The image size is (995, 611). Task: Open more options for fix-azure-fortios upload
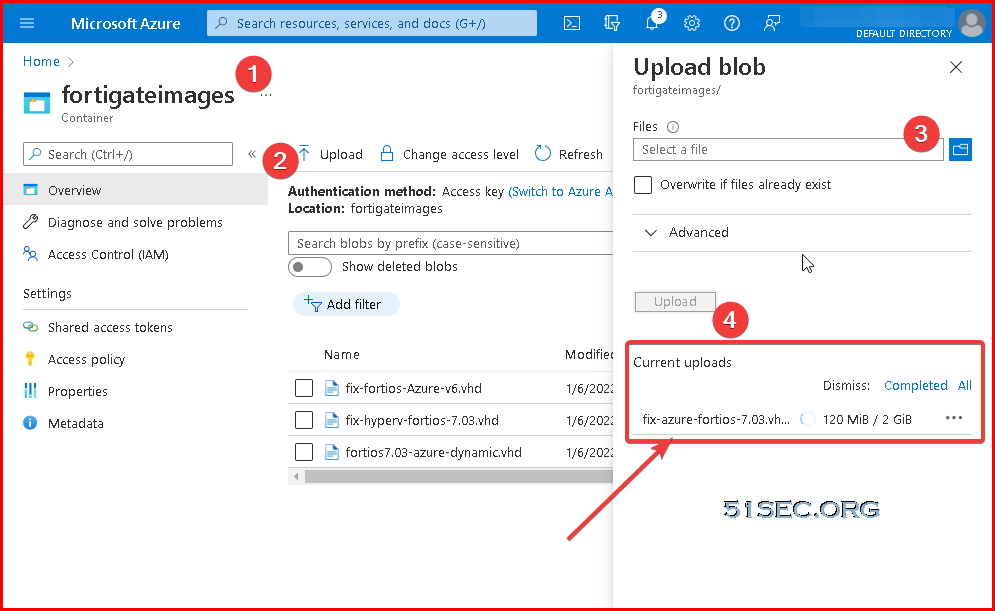pyautogui.click(x=954, y=418)
